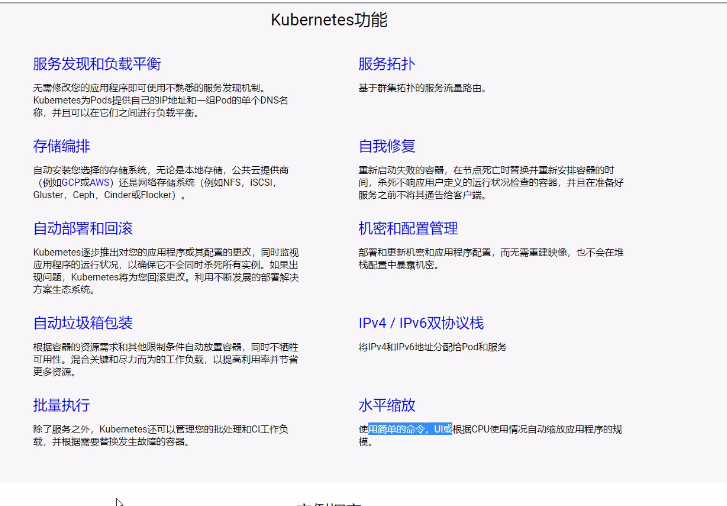The image size is (727, 506).
Task: Follow the GCP link in storage paragraph
Action: (70, 183)
